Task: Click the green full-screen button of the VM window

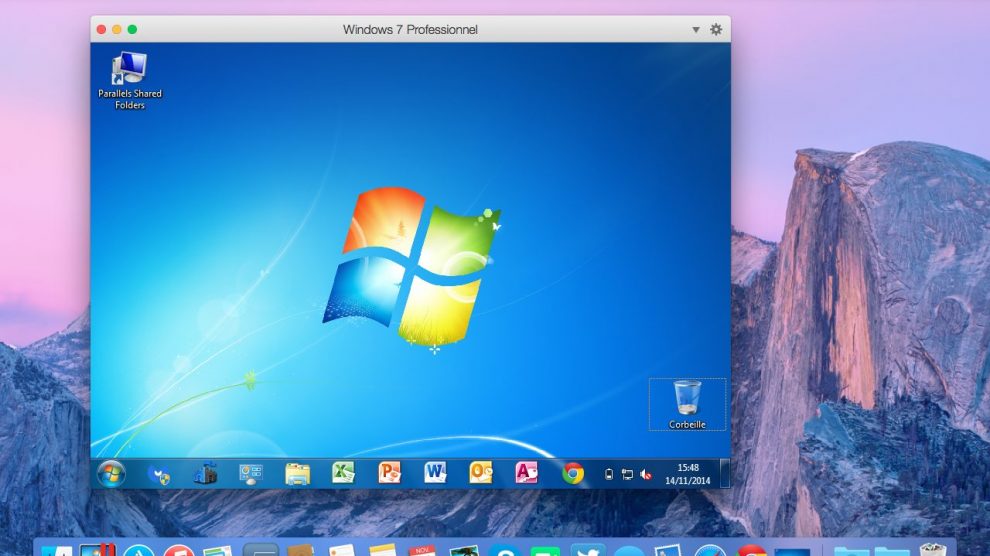Action: point(132,29)
